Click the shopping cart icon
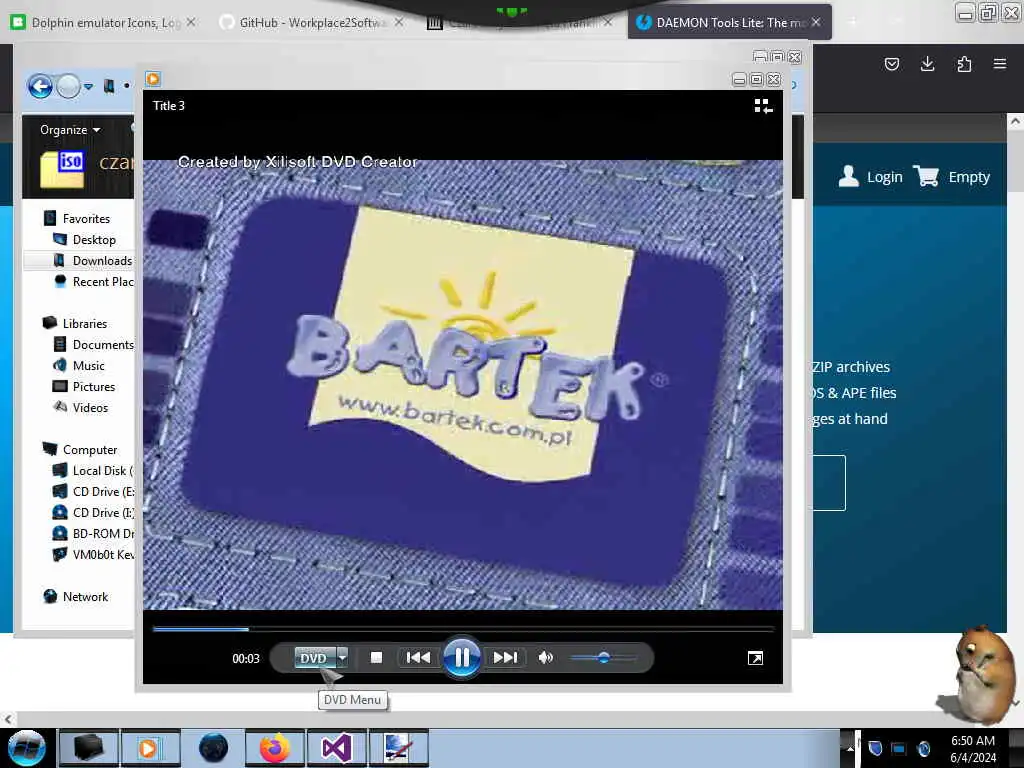Viewport: 1024px width, 768px height. click(926, 176)
